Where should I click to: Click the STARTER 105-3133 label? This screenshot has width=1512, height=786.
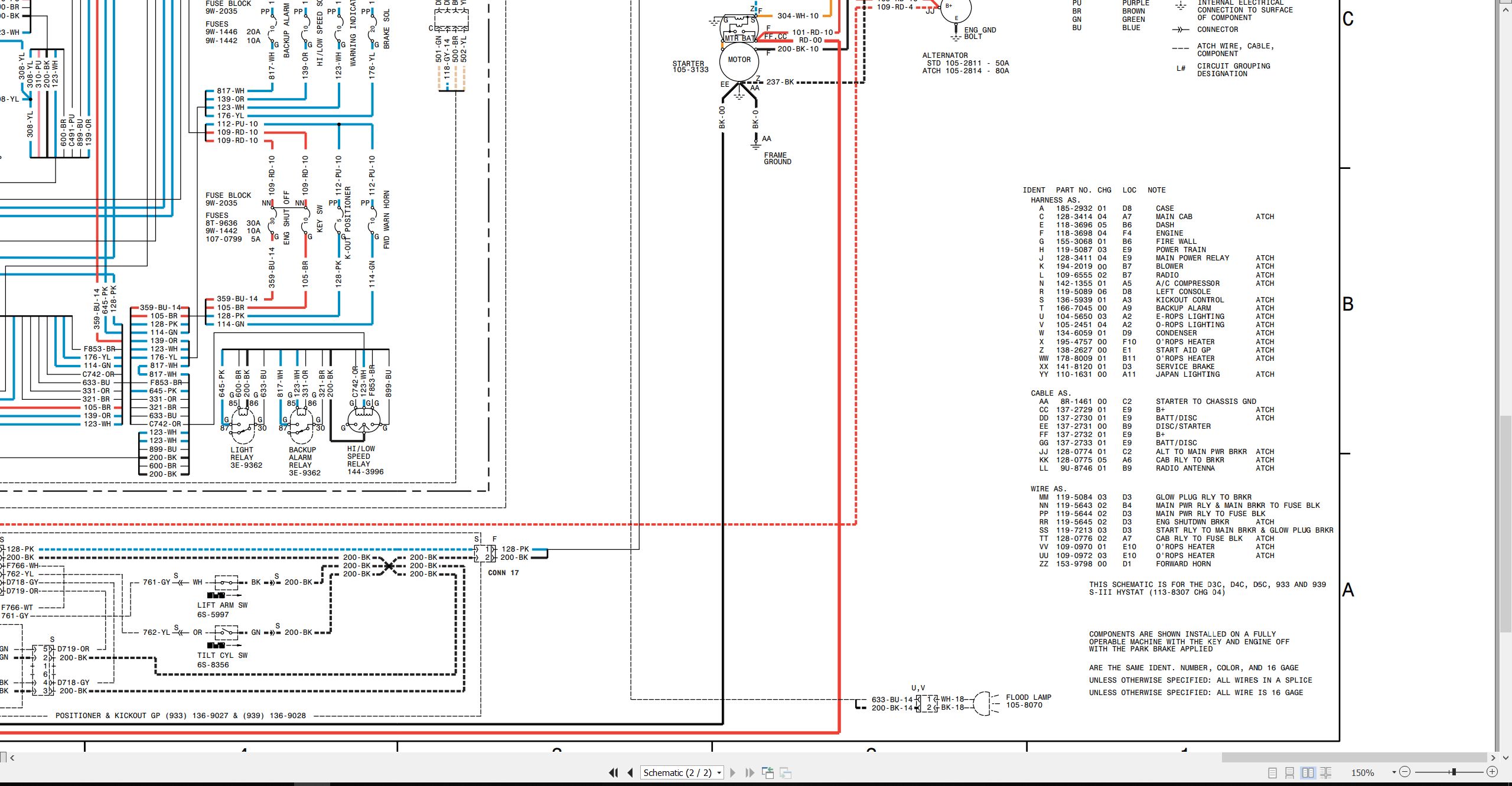click(x=690, y=66)
